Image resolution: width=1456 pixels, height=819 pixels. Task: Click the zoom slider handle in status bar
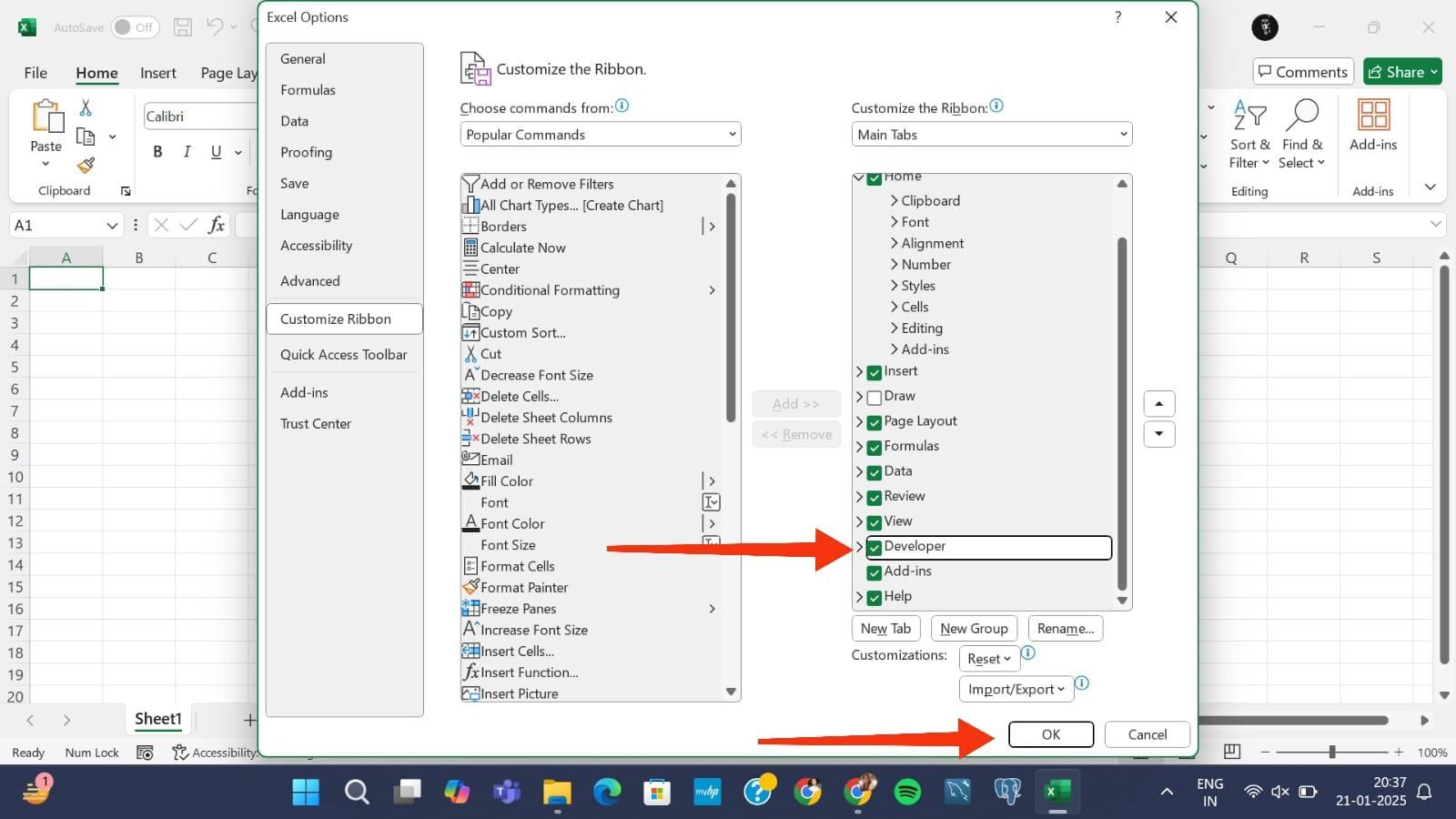[1332, 752]
